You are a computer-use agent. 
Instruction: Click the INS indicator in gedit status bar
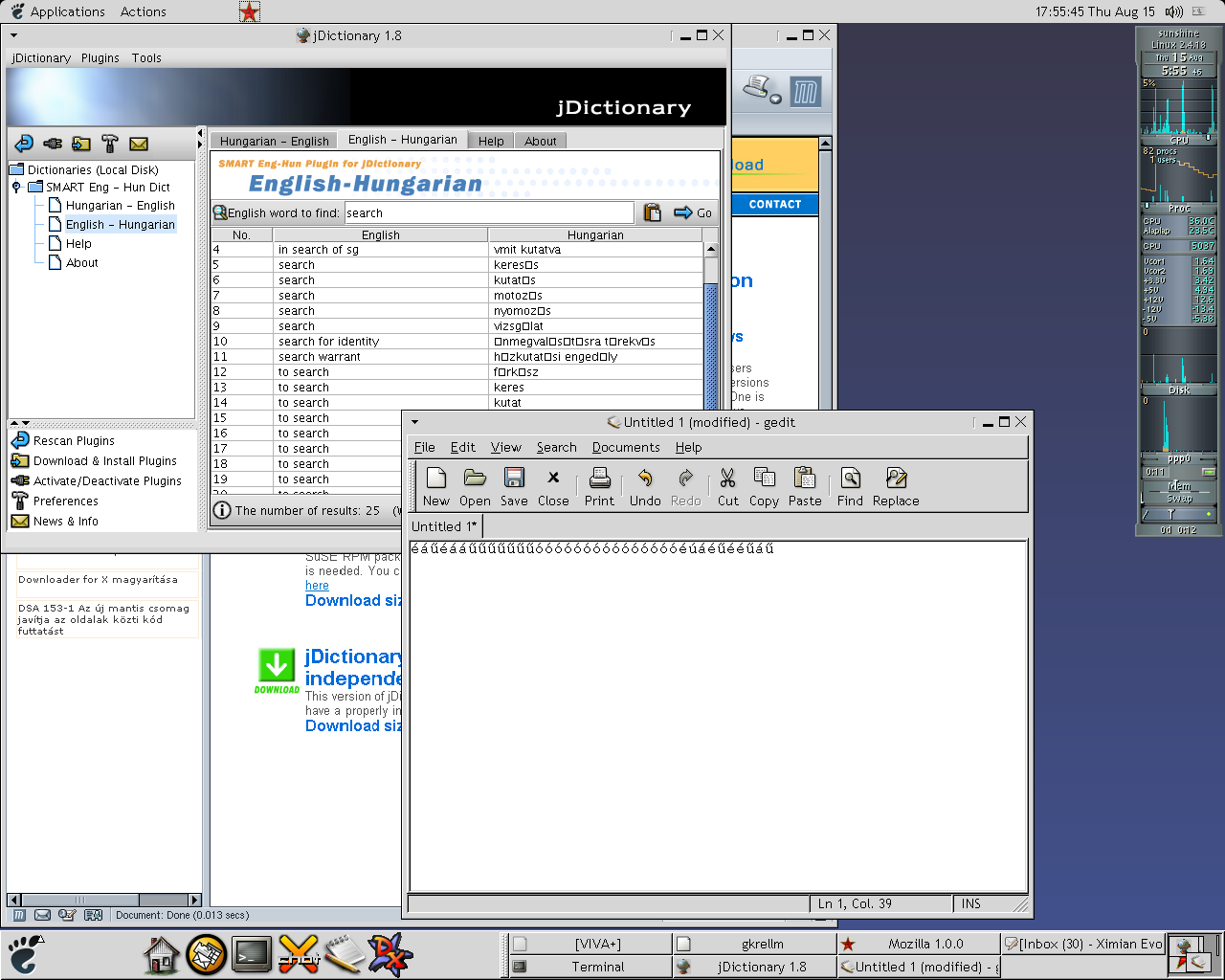(x=971, y=903)
